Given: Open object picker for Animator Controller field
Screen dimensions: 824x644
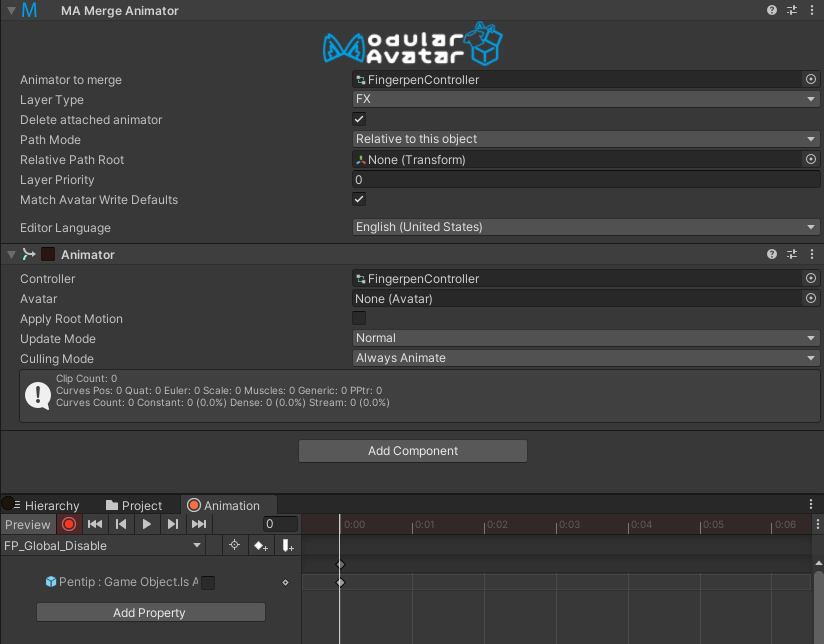Looking at the screenshot, I should (811, 278).
